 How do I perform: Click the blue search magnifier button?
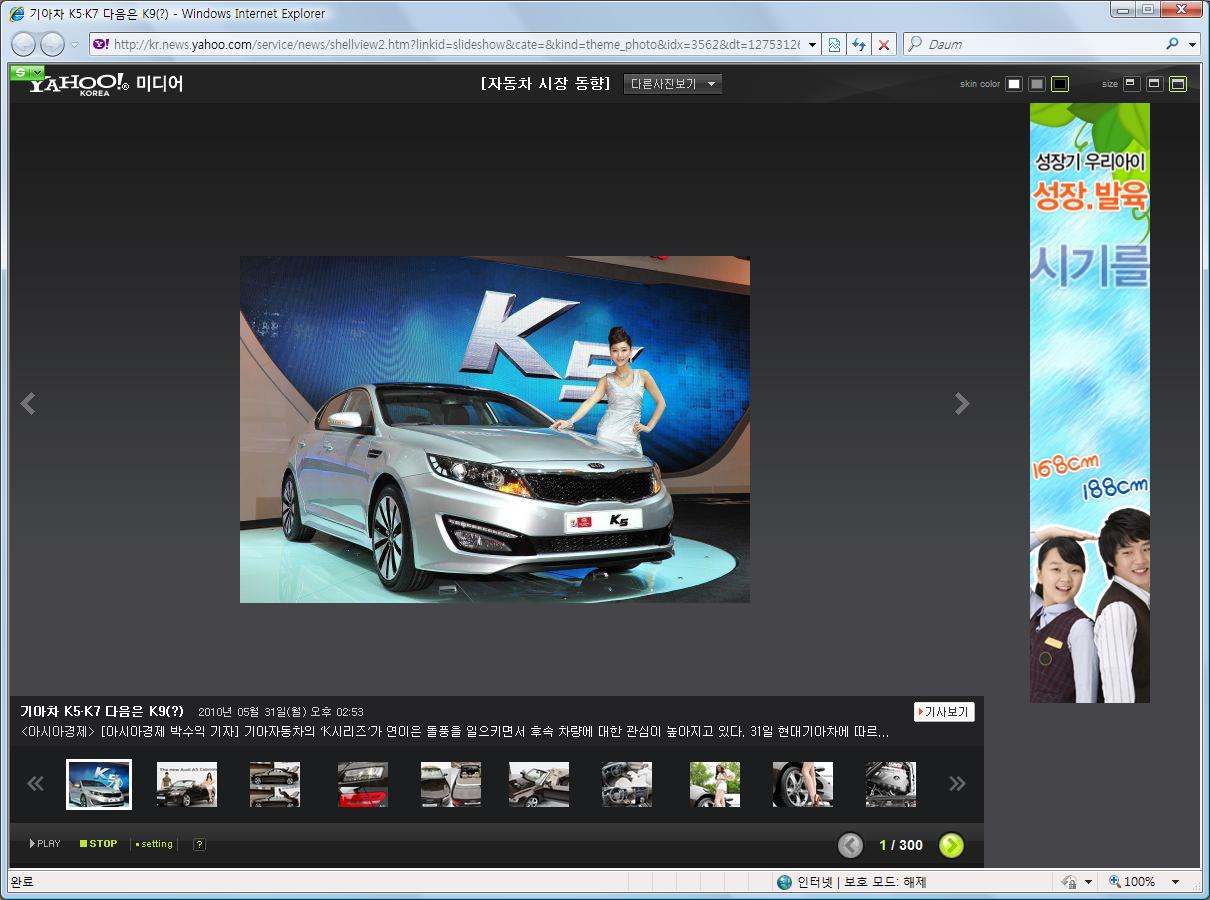pyautogui.click(x=1173, y=44)
